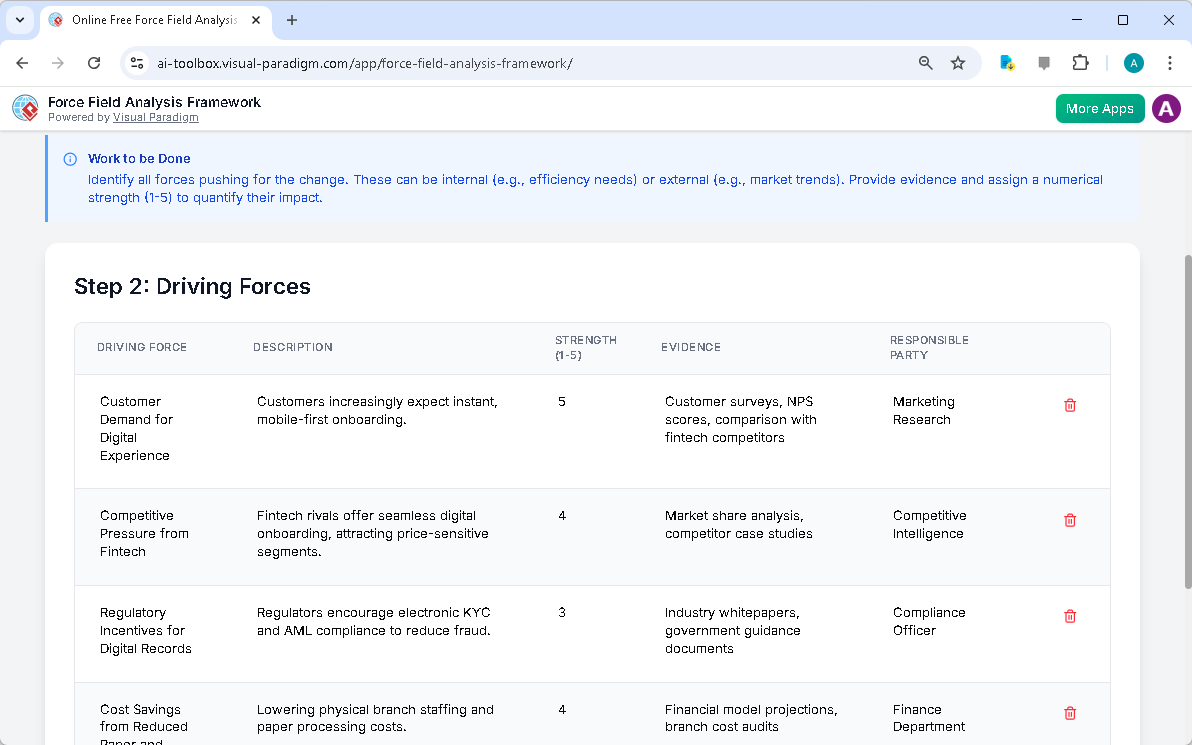1192x745 pixels.
Task: Open site information settings in the address bar
Action: pos(136,62)
